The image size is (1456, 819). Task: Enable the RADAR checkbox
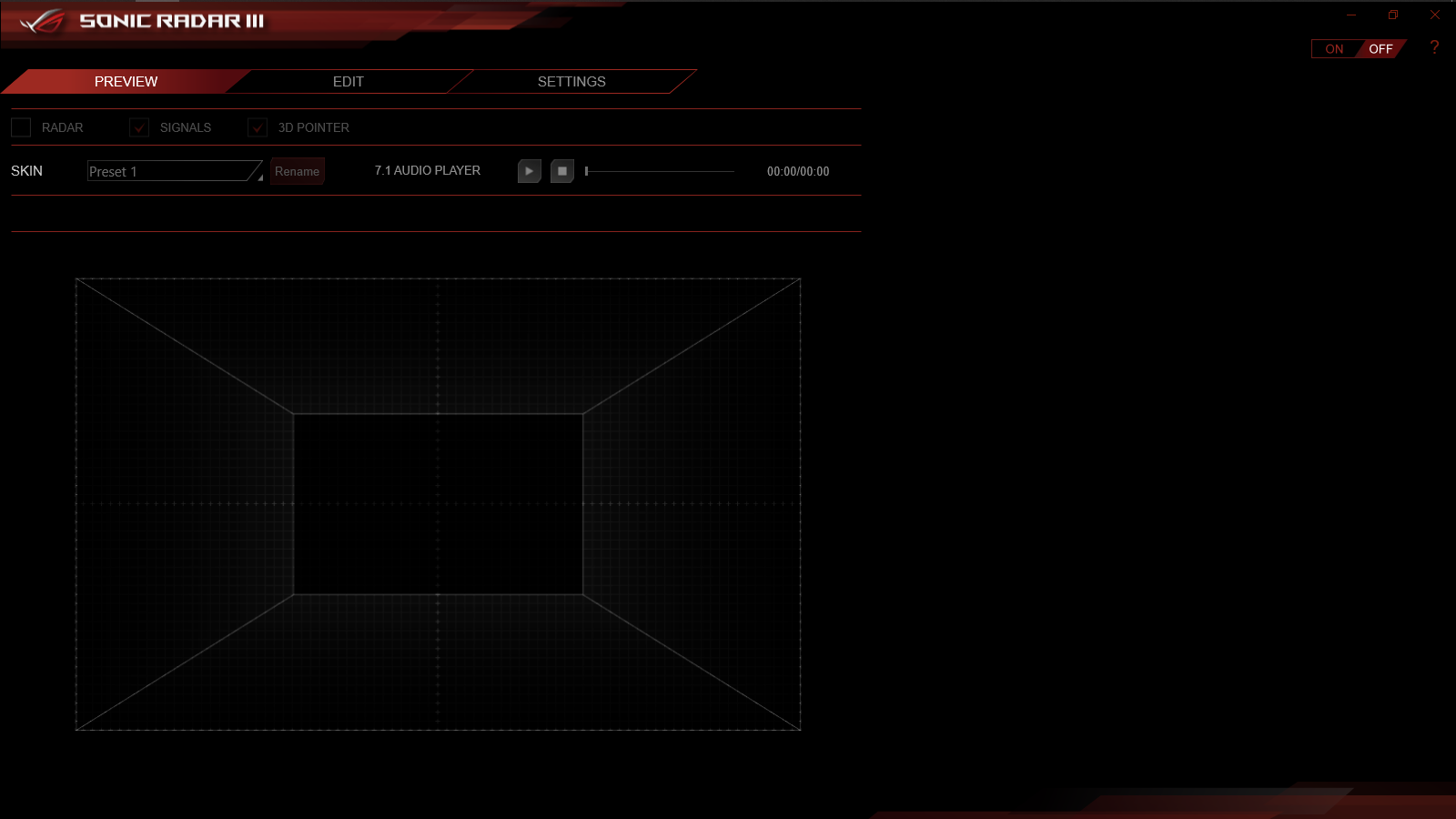[x=21, y=127]
